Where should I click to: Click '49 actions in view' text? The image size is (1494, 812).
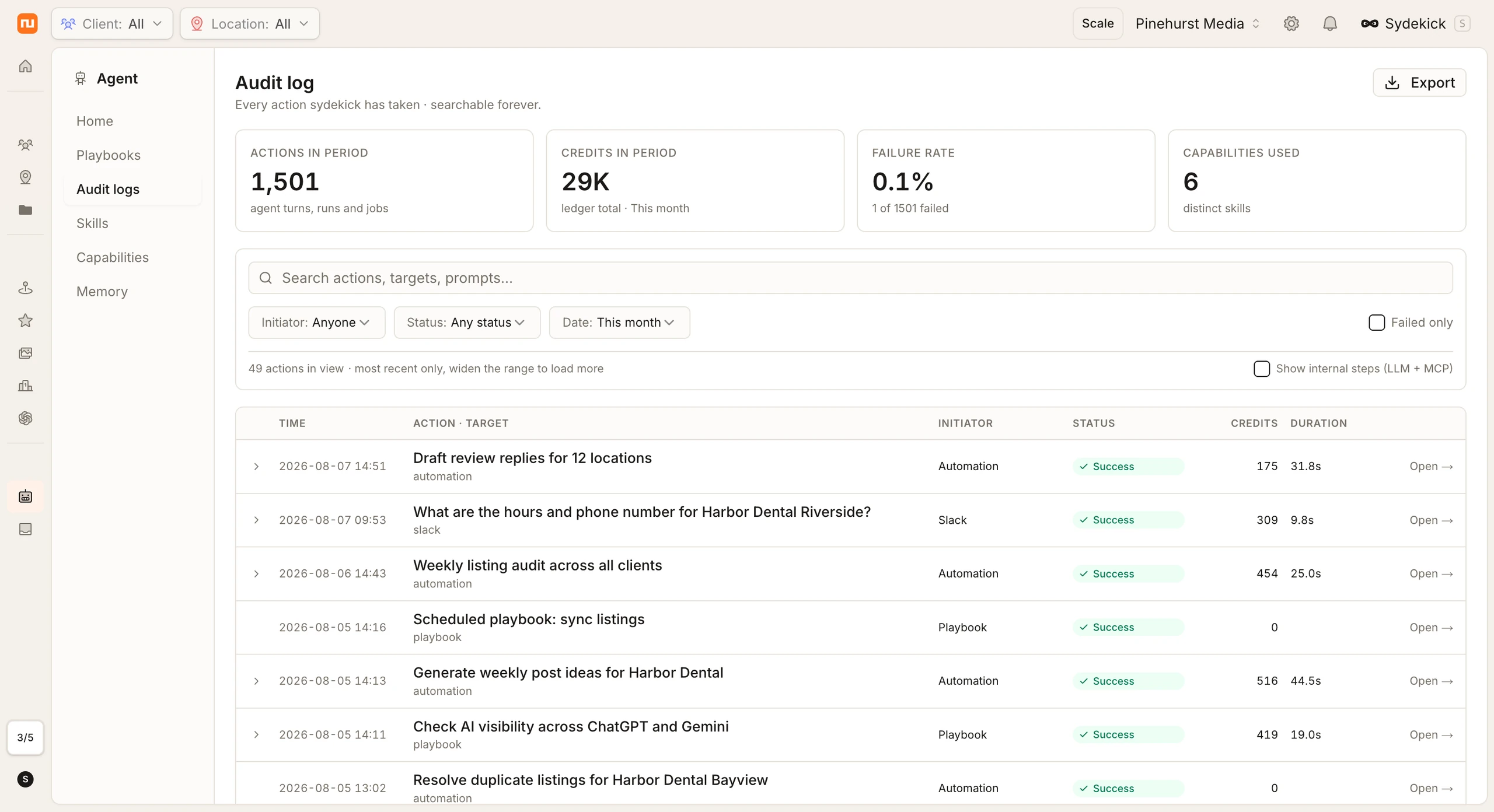296,368
